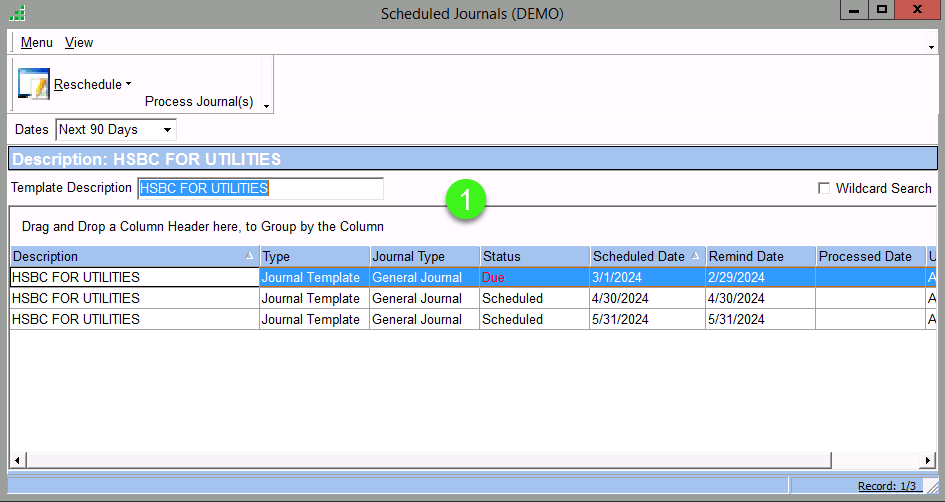The image size is (945, 502).
Task: Click Description column sort arrow
Action: [249, 257]
